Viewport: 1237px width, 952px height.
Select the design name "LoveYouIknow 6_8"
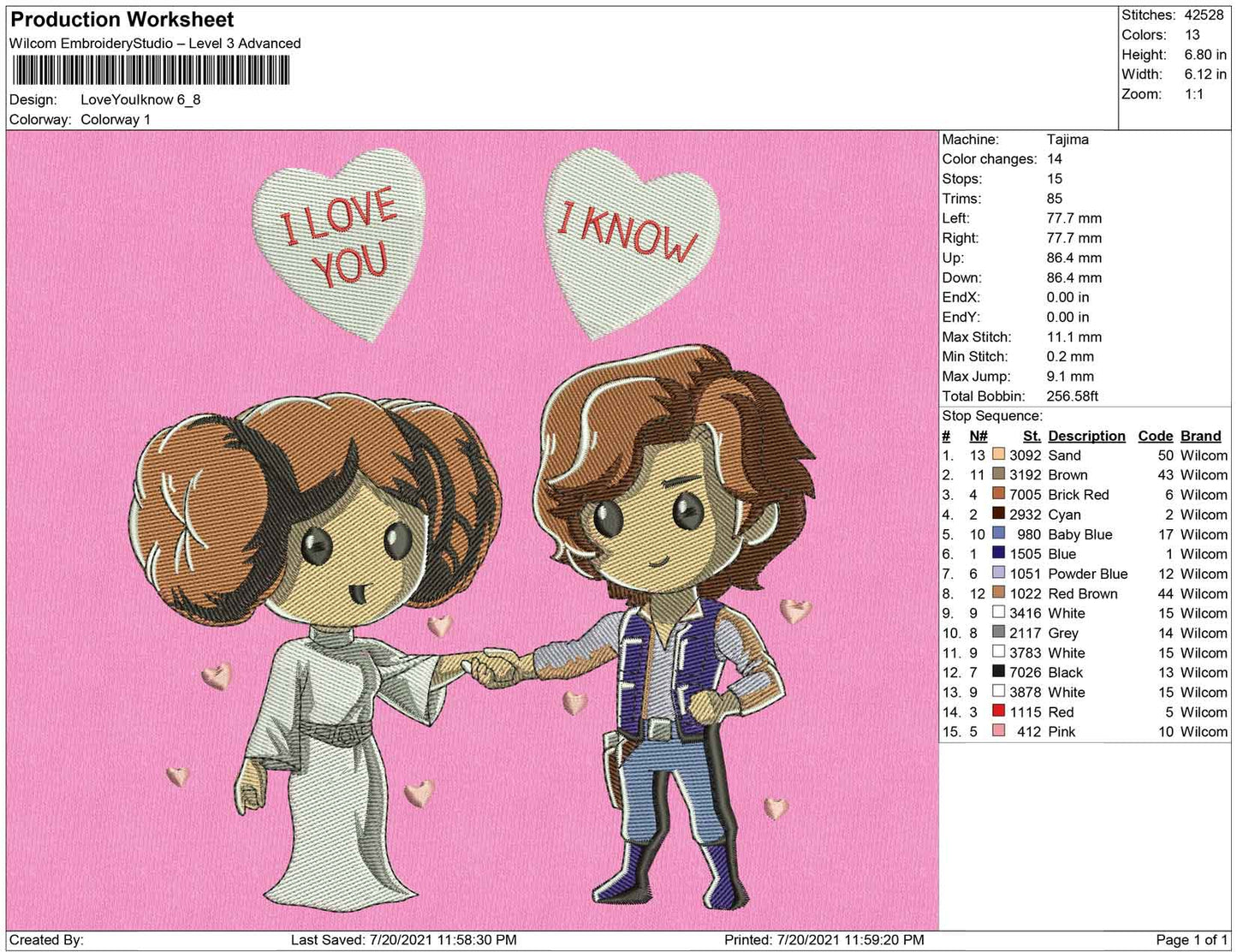(x=140, y=99)
